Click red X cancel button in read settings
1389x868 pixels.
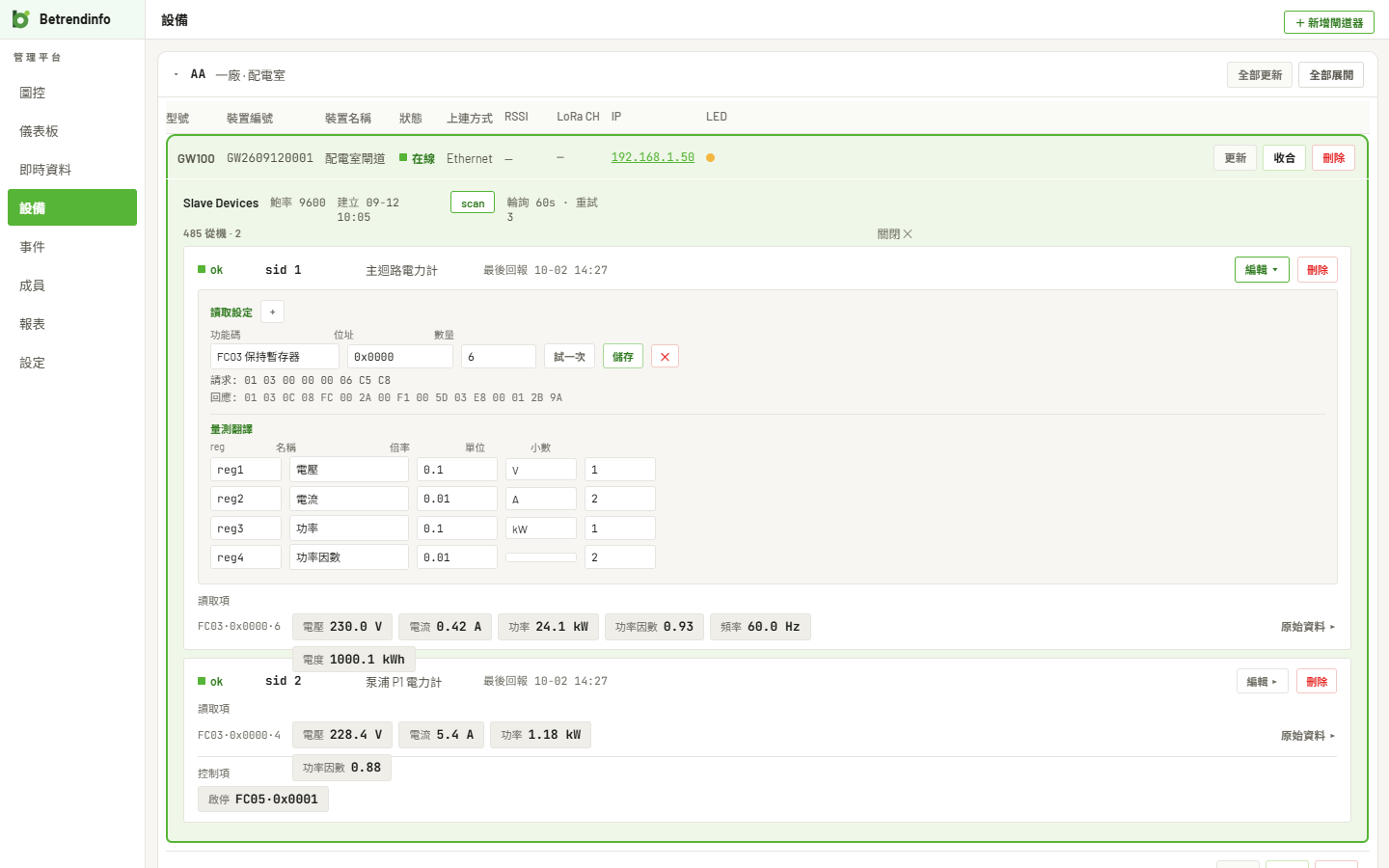(x=665, y=357)
